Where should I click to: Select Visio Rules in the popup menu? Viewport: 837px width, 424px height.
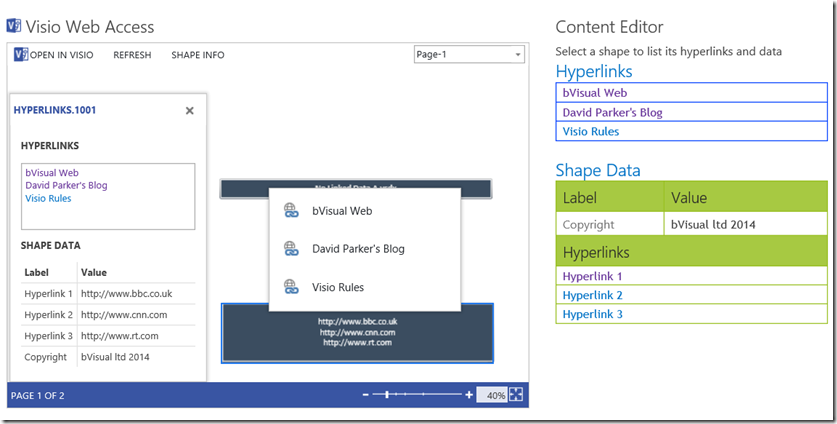pyautogui.click(x=338, y=287)
